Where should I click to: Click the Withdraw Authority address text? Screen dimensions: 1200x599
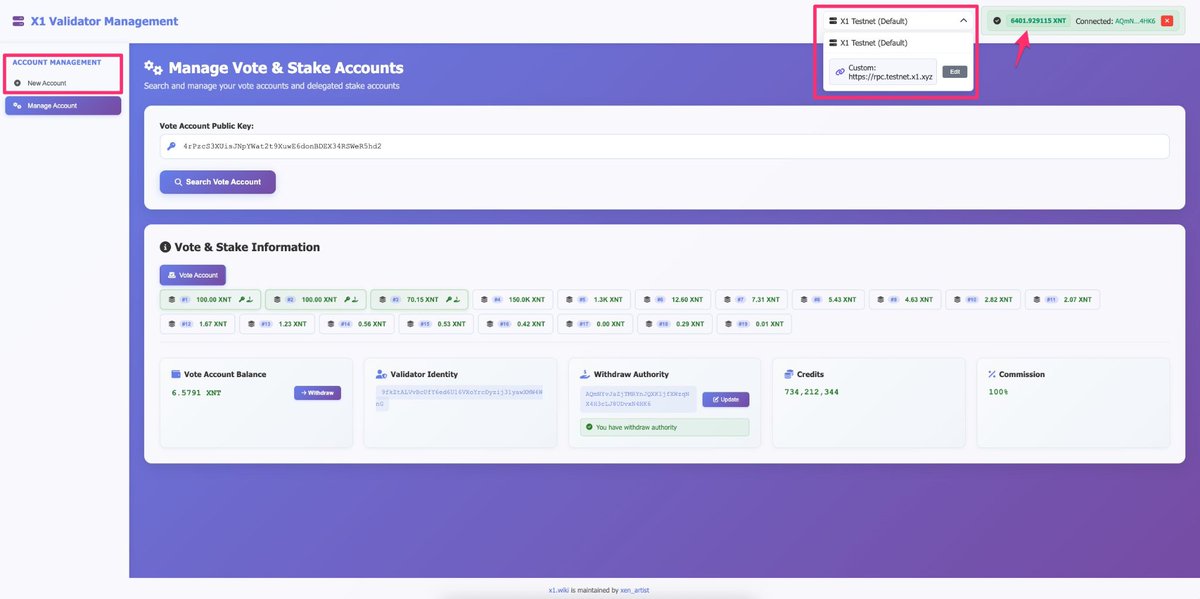[637, 399]
